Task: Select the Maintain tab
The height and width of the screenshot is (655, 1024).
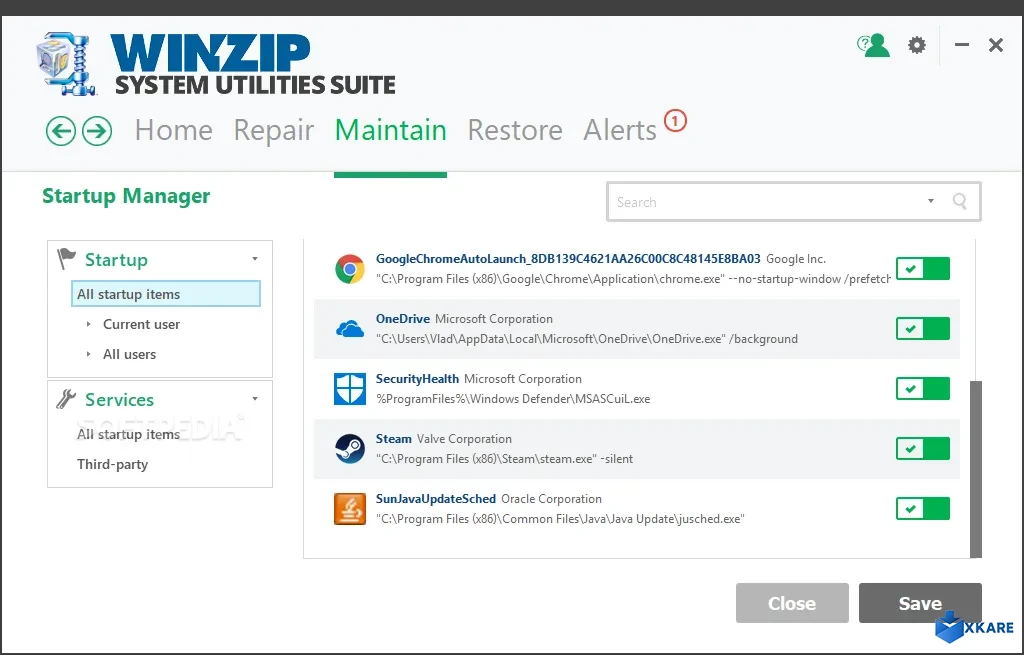Action: 391,130
